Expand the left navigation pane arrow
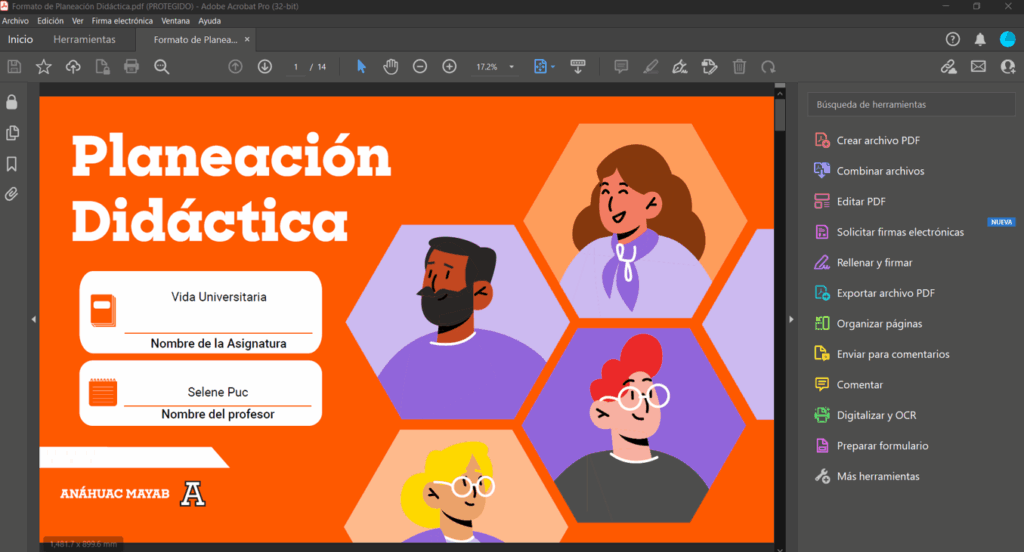 tap(32, 319)
